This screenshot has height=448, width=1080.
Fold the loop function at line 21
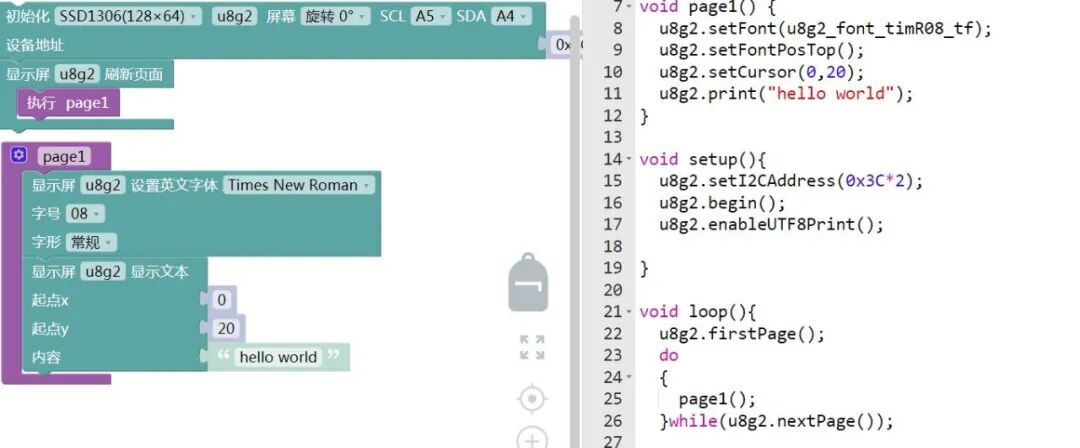(629, 312)
